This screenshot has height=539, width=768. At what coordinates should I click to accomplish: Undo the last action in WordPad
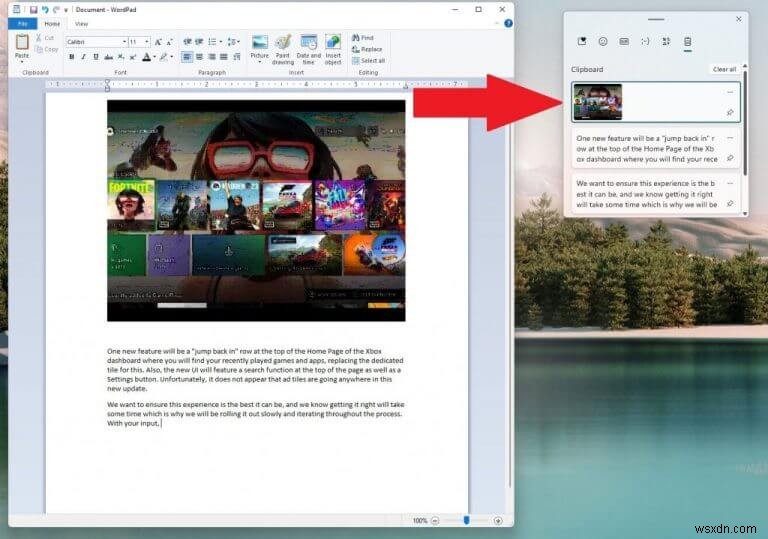pyautogui.click(x=45, y=9)
